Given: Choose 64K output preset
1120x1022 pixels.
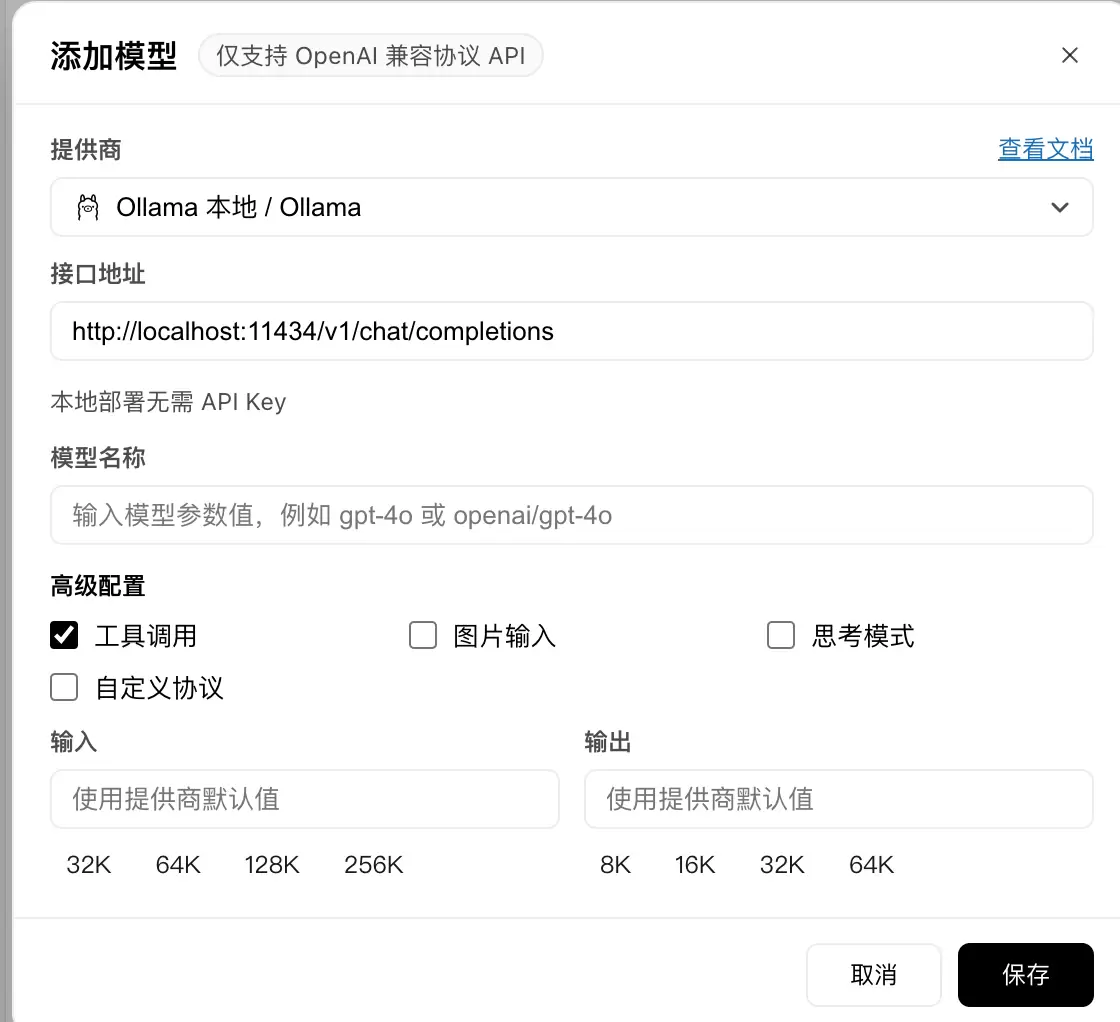Looking at the screenshot, I should click(x=871, y=865).
